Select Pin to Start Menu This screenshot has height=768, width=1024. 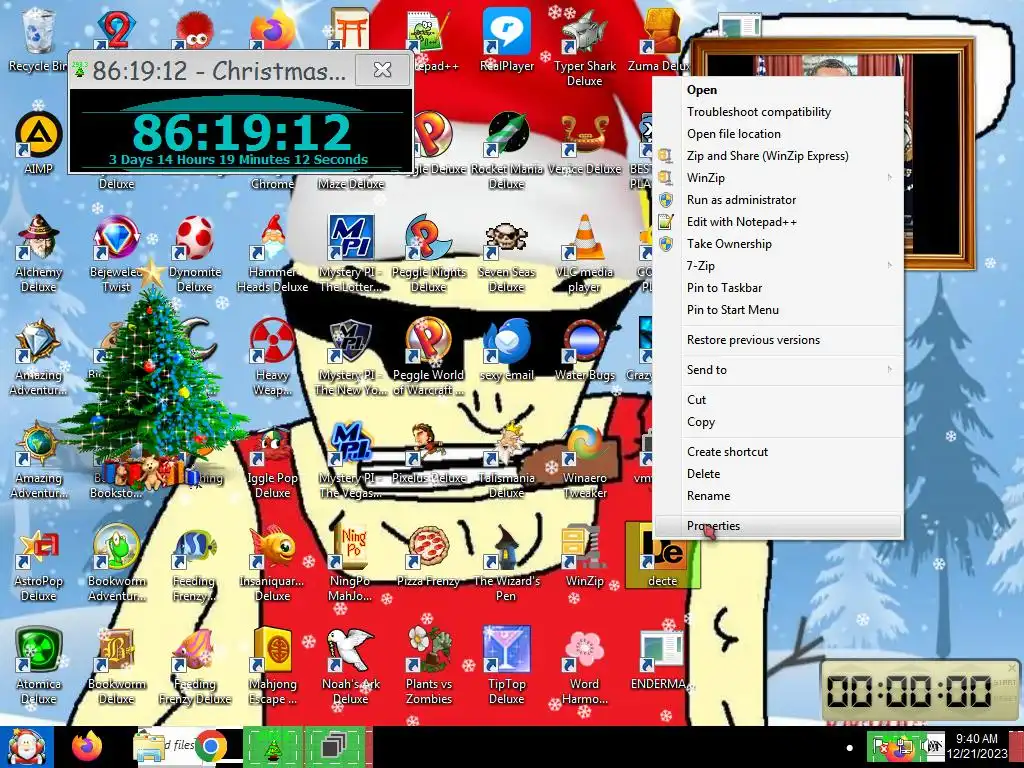[x=778, y=310]
